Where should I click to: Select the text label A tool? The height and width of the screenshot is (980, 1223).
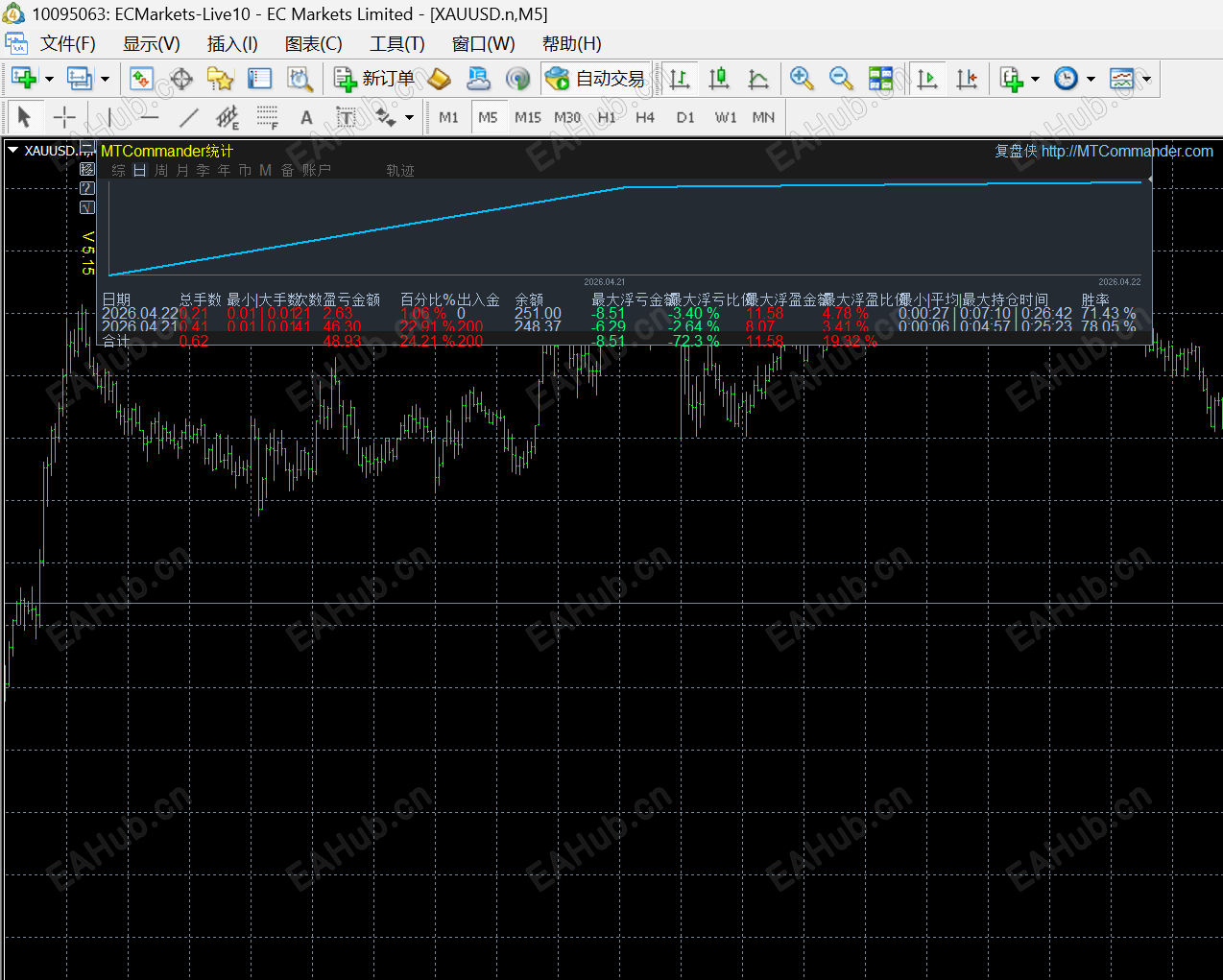click(x=306, y=117)
